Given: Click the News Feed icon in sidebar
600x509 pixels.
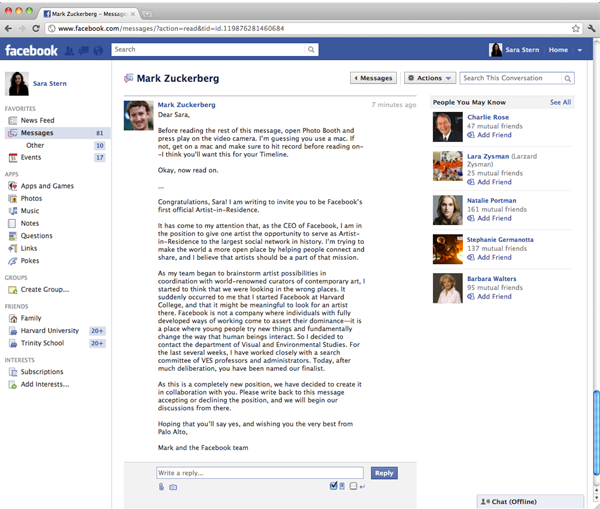Looking at the screenshot, I should click(x=13, y=121).
